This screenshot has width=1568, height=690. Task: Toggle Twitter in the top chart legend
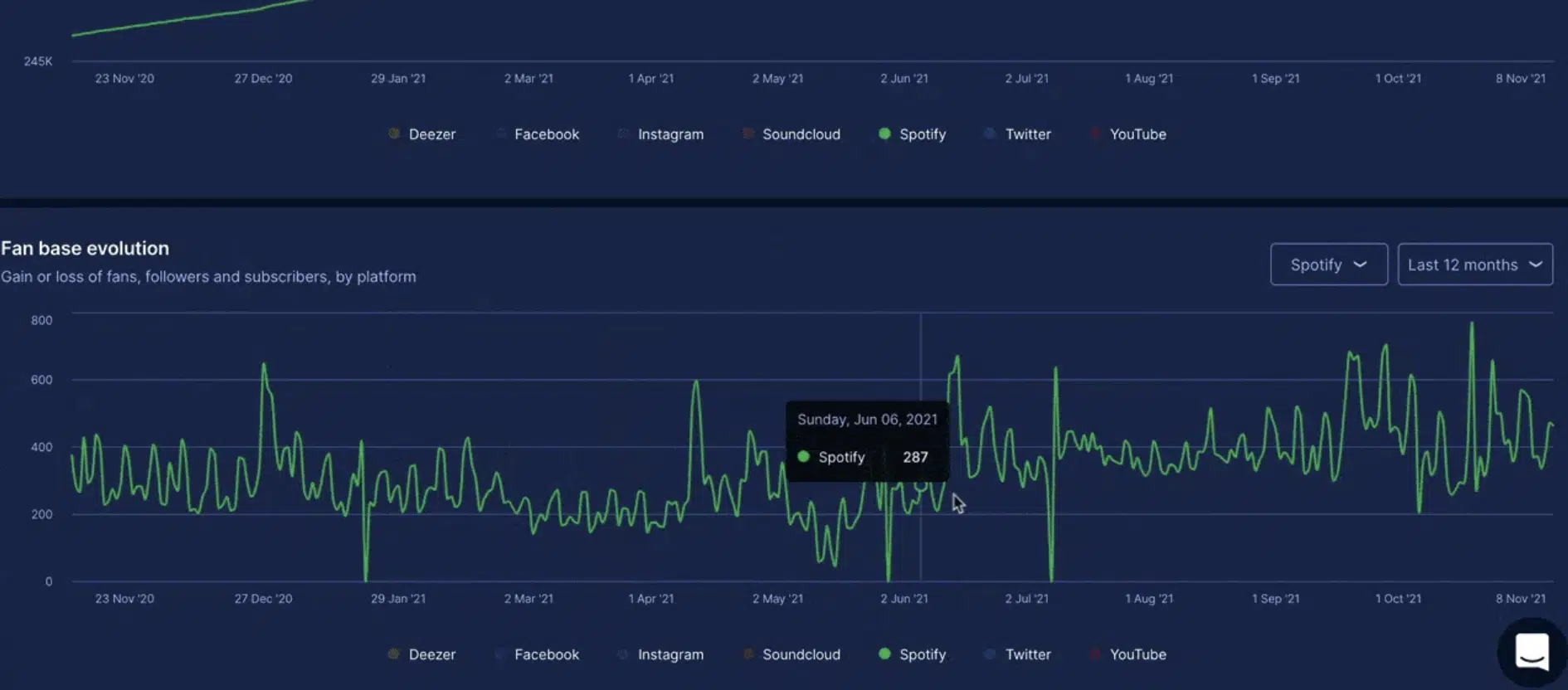[x=1017, y=134]
